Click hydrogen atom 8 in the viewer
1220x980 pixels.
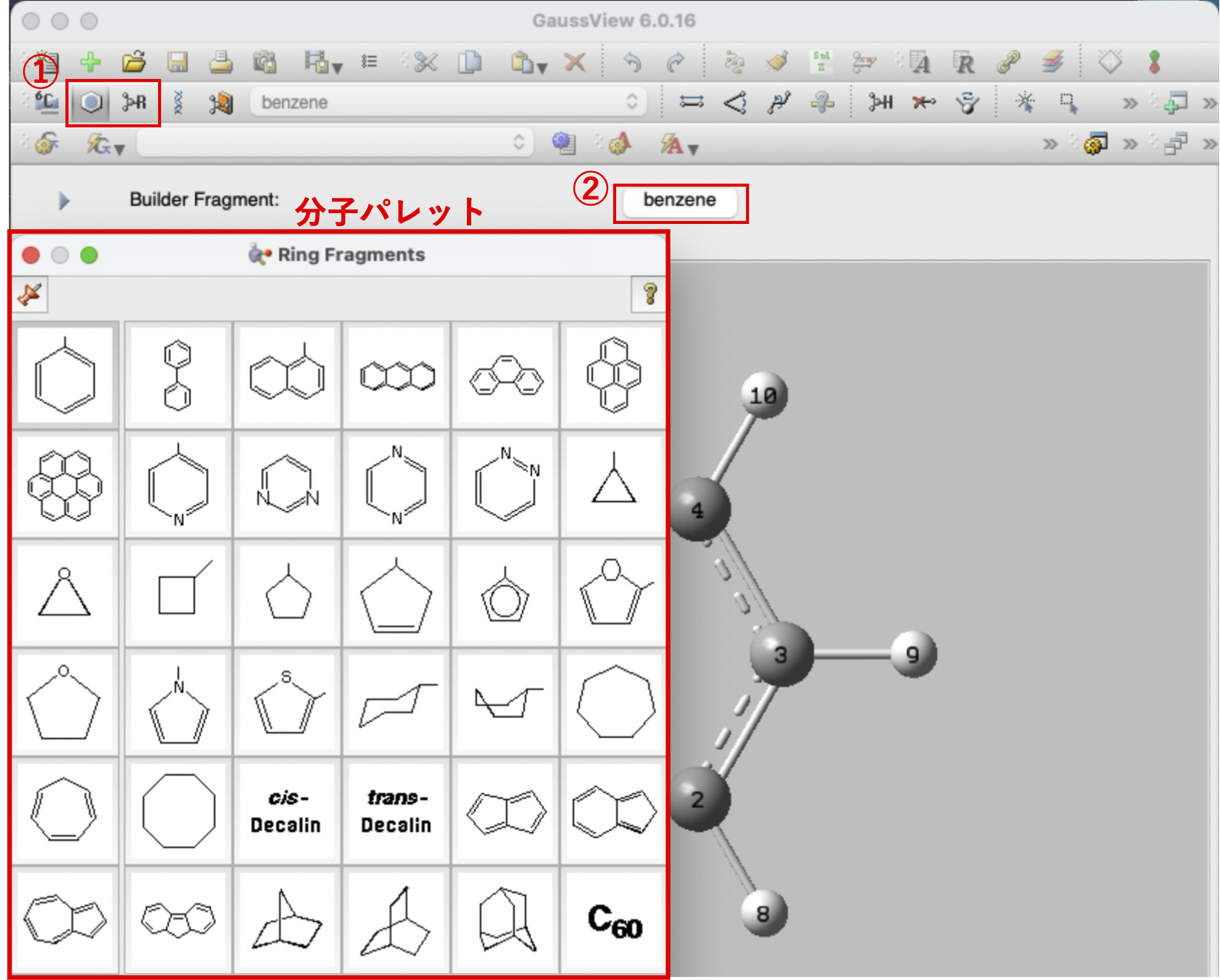[x=763, y=913]
